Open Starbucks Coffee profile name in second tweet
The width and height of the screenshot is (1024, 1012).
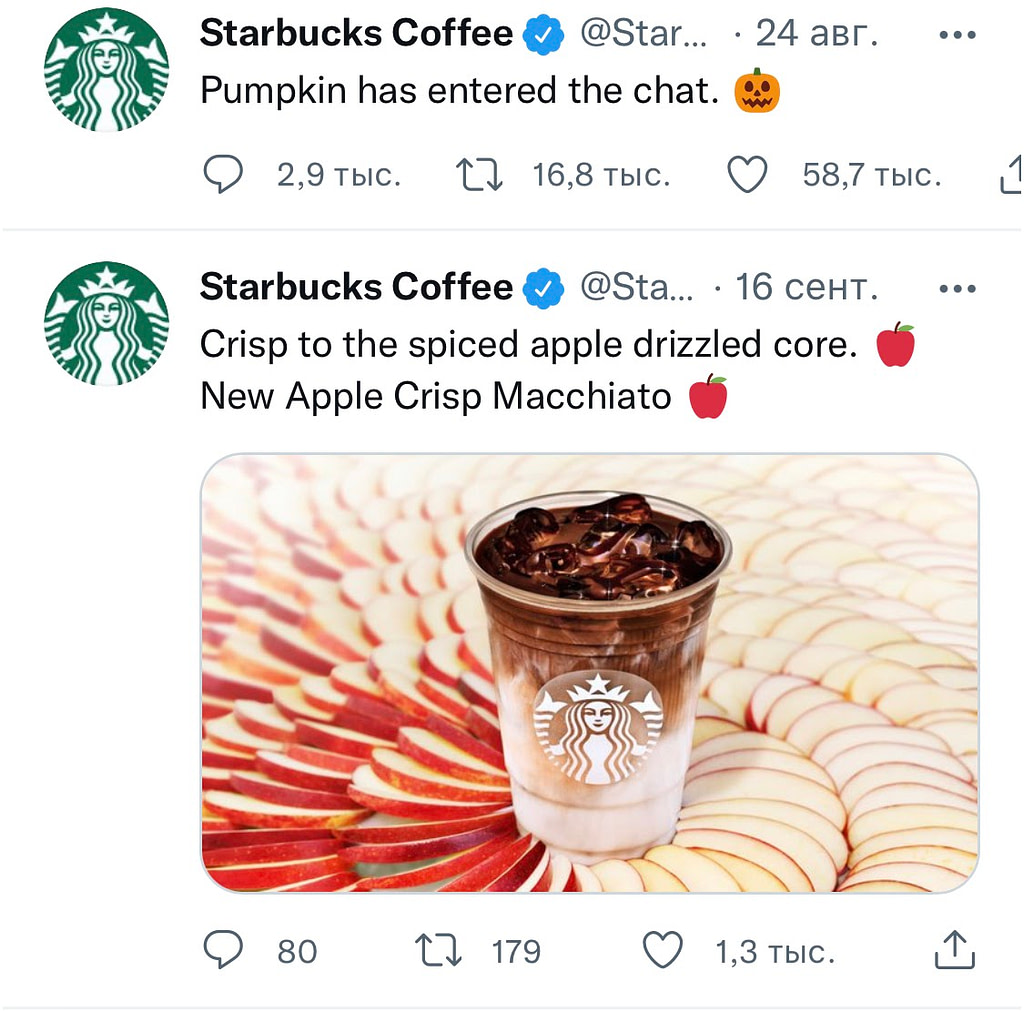pos(357,287)
